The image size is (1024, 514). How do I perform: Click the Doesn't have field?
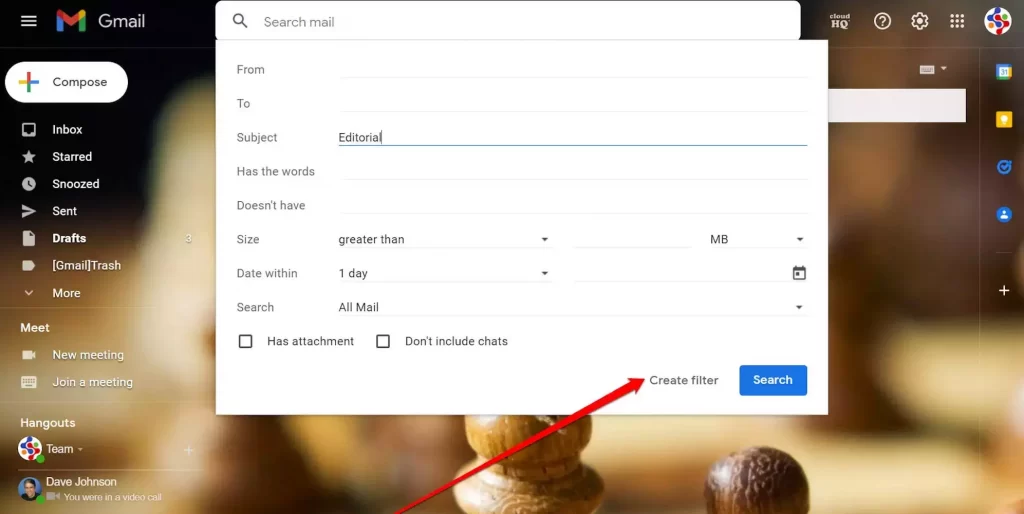(573, 205)
